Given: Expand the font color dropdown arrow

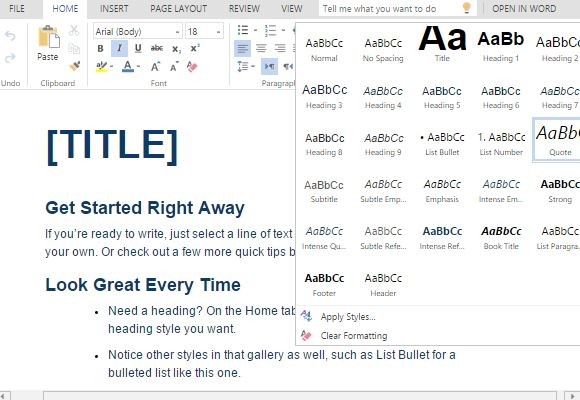Looking at the screenshot, I should 139,67.
